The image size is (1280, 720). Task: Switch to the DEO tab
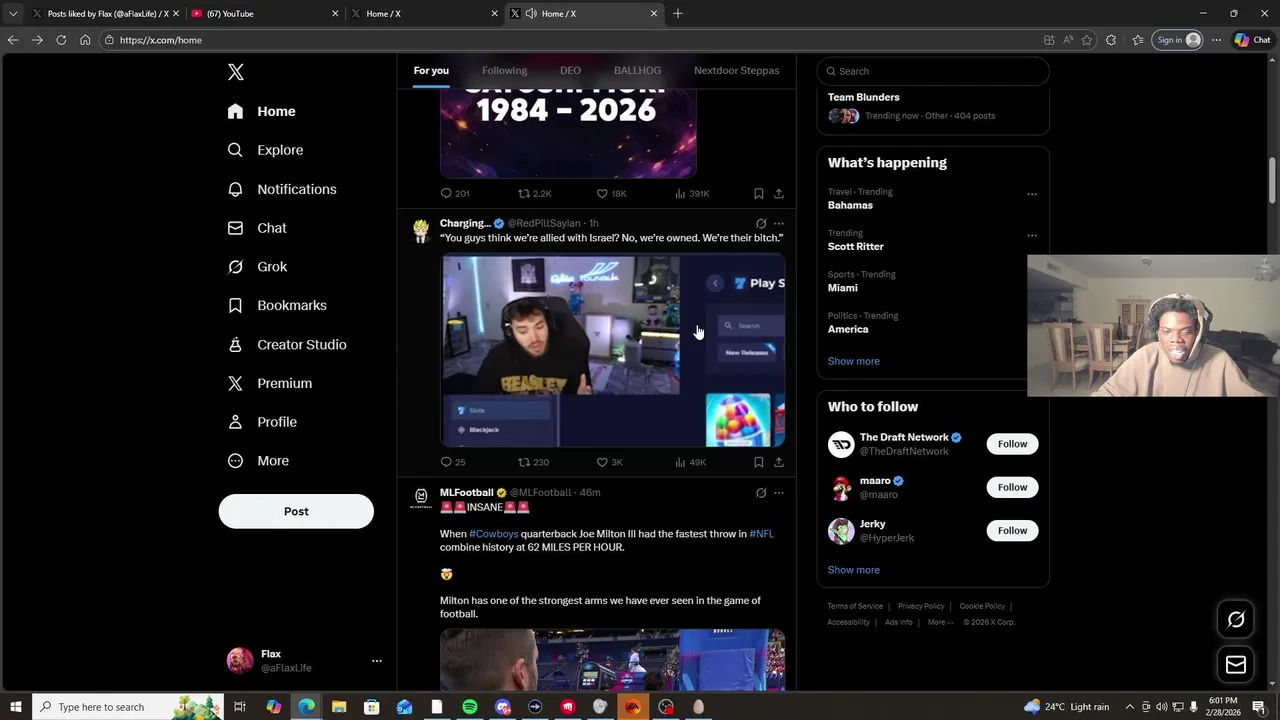pos(570,71)
